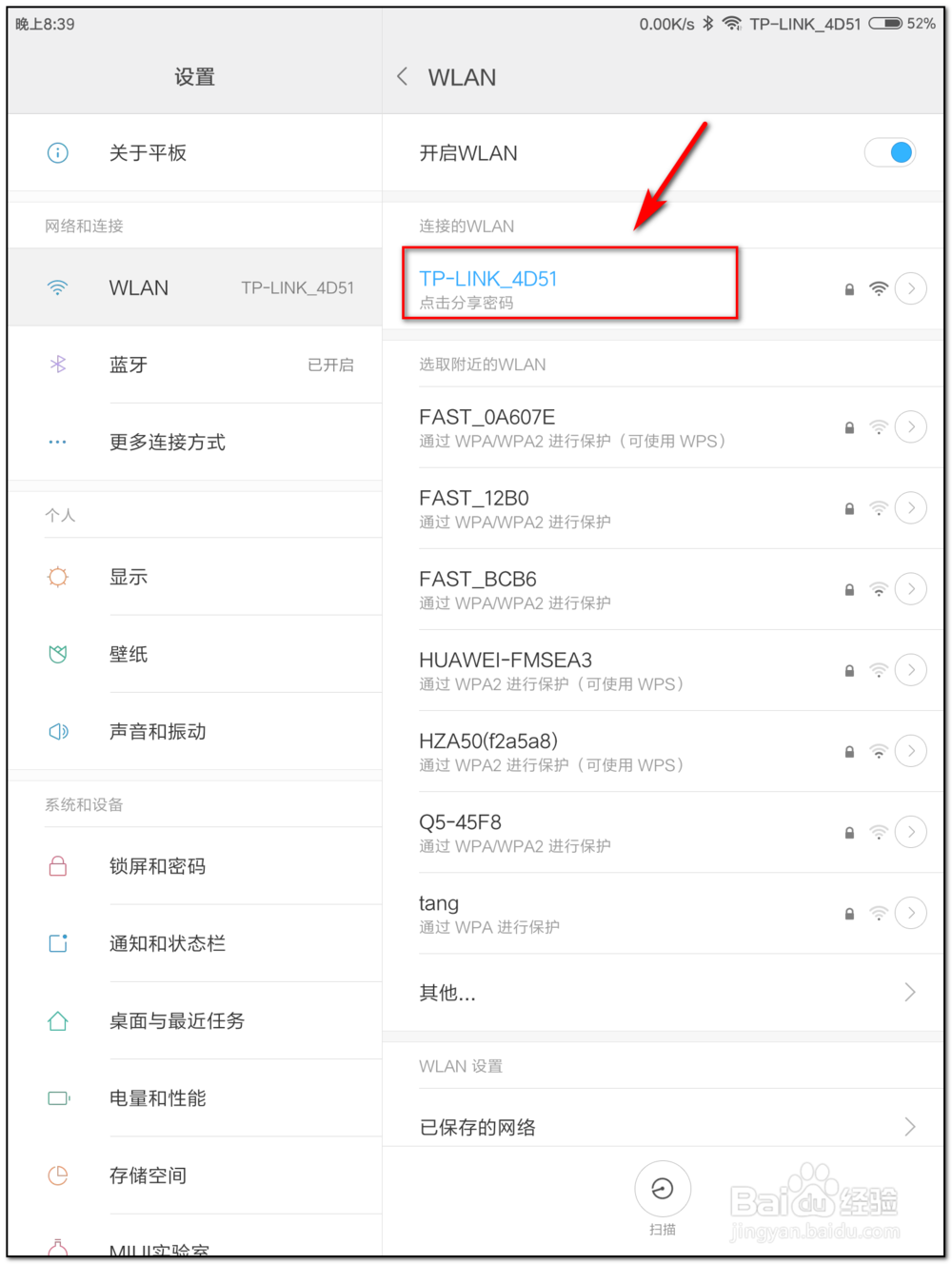The image size is (952, 1264).
Task: Select the display brightness icon beside 显示
Action: 58,577
